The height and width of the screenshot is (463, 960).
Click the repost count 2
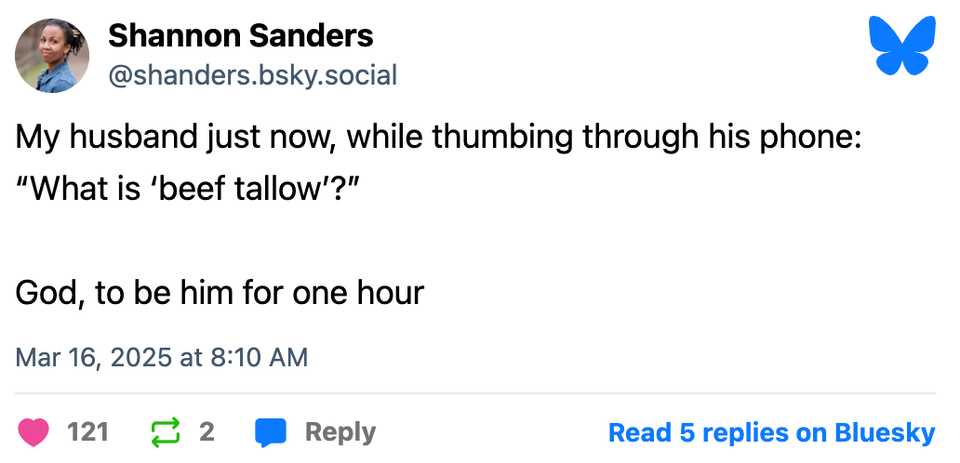pyautogui.click(x=207, y=432)
